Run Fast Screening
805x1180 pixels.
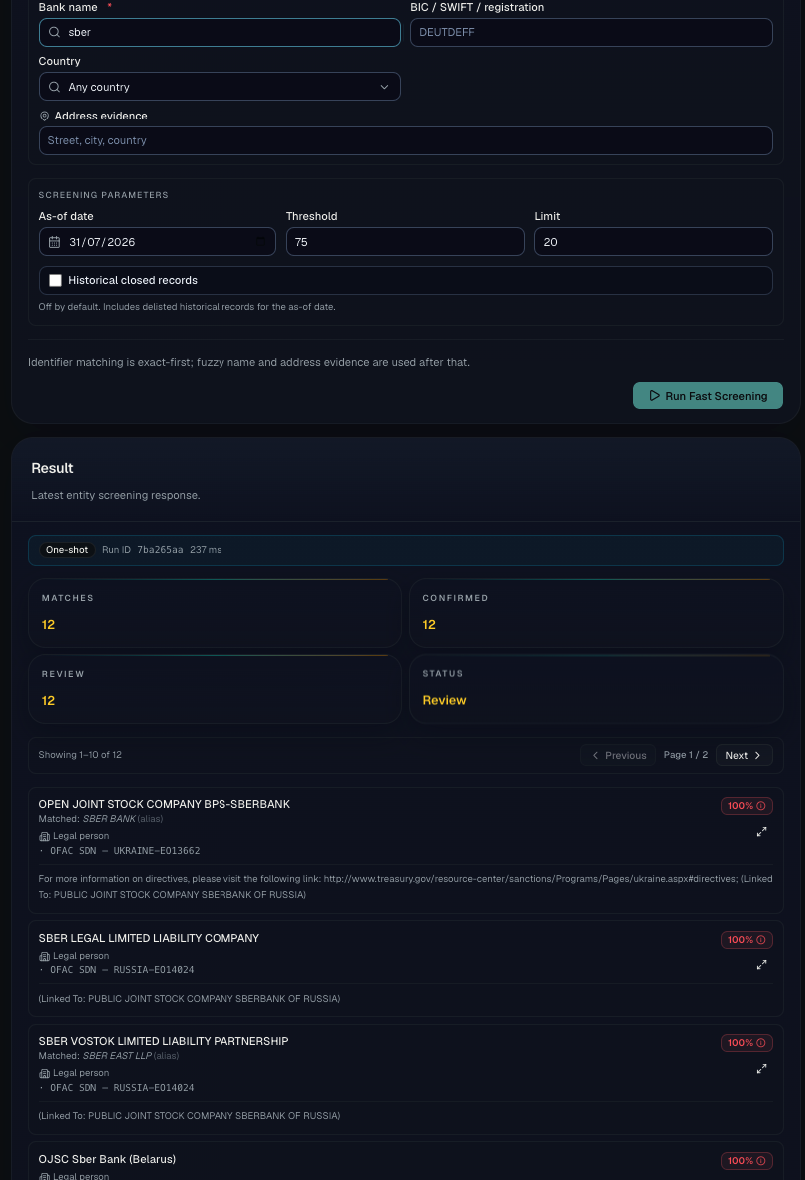click(708, 396)
